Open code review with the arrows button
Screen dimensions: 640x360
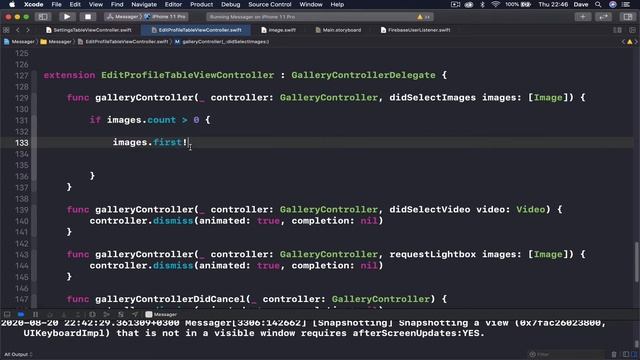coord(603,17)
